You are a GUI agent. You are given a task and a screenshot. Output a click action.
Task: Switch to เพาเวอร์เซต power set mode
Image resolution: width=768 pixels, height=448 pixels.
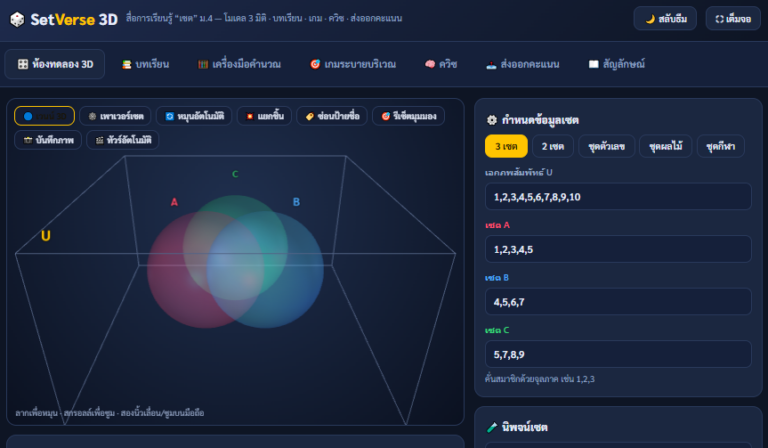click(116, 116)
